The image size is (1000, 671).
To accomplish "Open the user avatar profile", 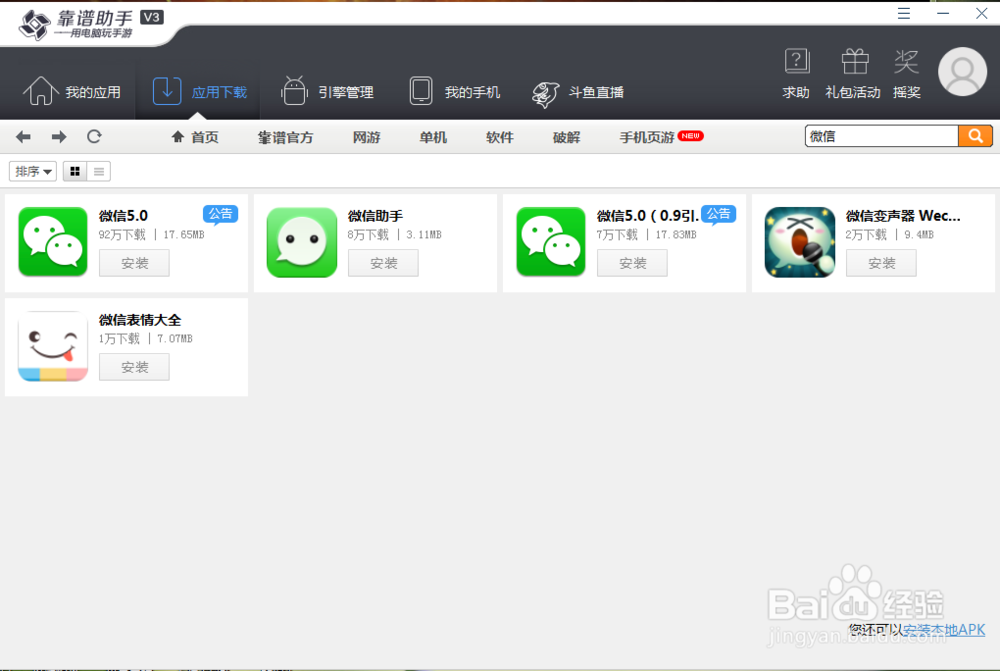I will [x=962, y=71].
